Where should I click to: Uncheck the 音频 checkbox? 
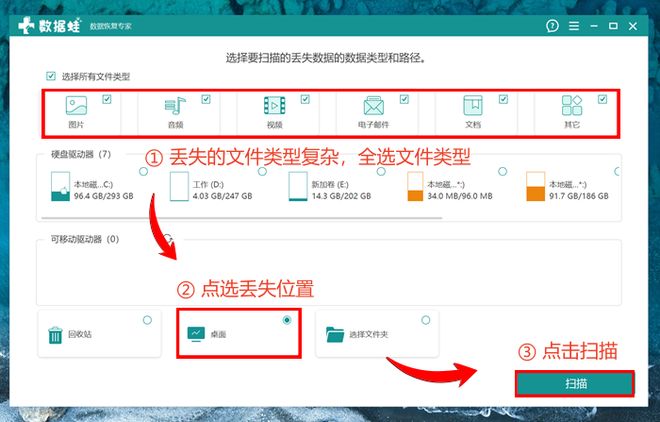(x=206, y=99)
